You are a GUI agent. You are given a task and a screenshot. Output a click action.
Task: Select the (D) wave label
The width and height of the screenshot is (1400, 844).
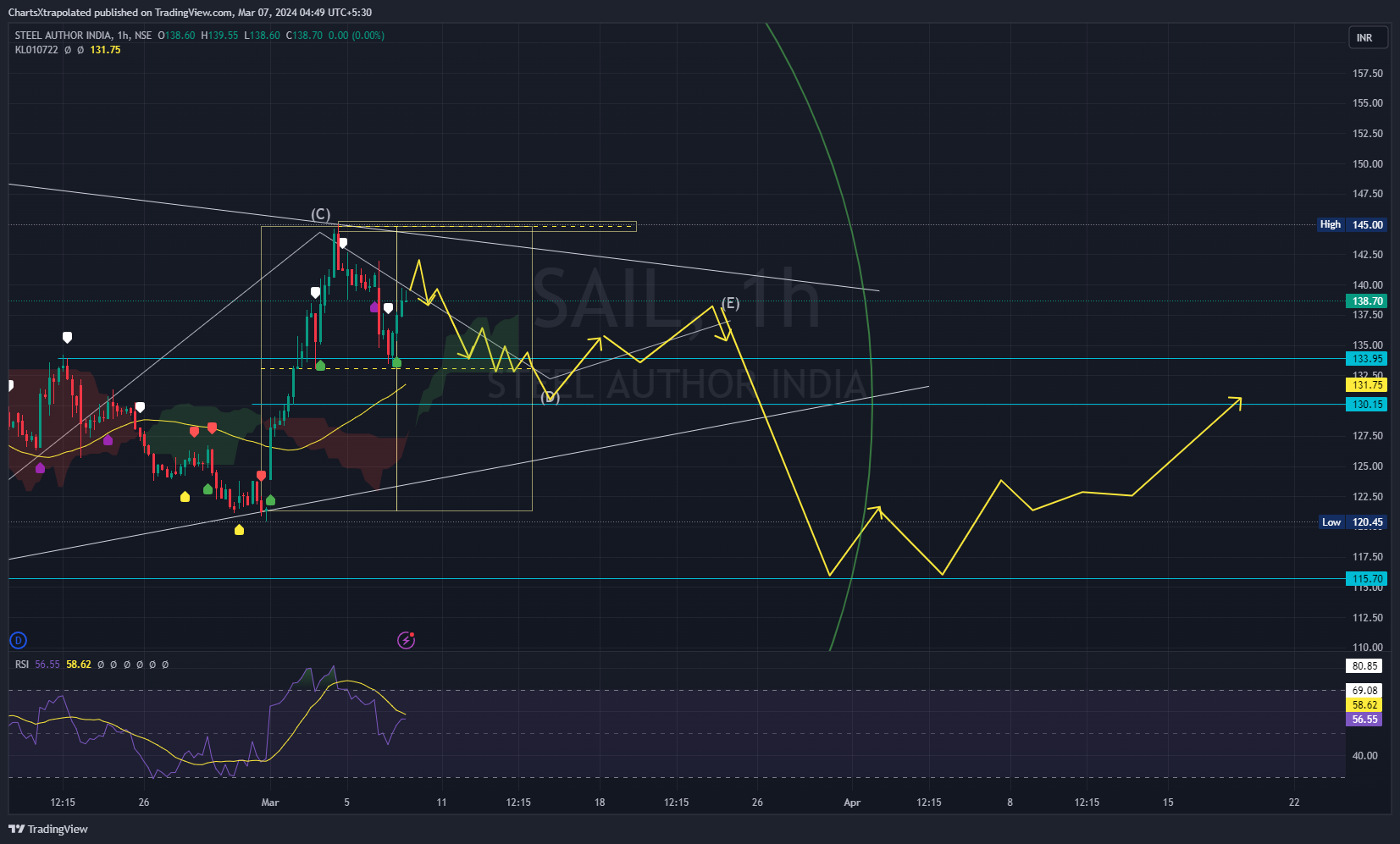(551, 396)
